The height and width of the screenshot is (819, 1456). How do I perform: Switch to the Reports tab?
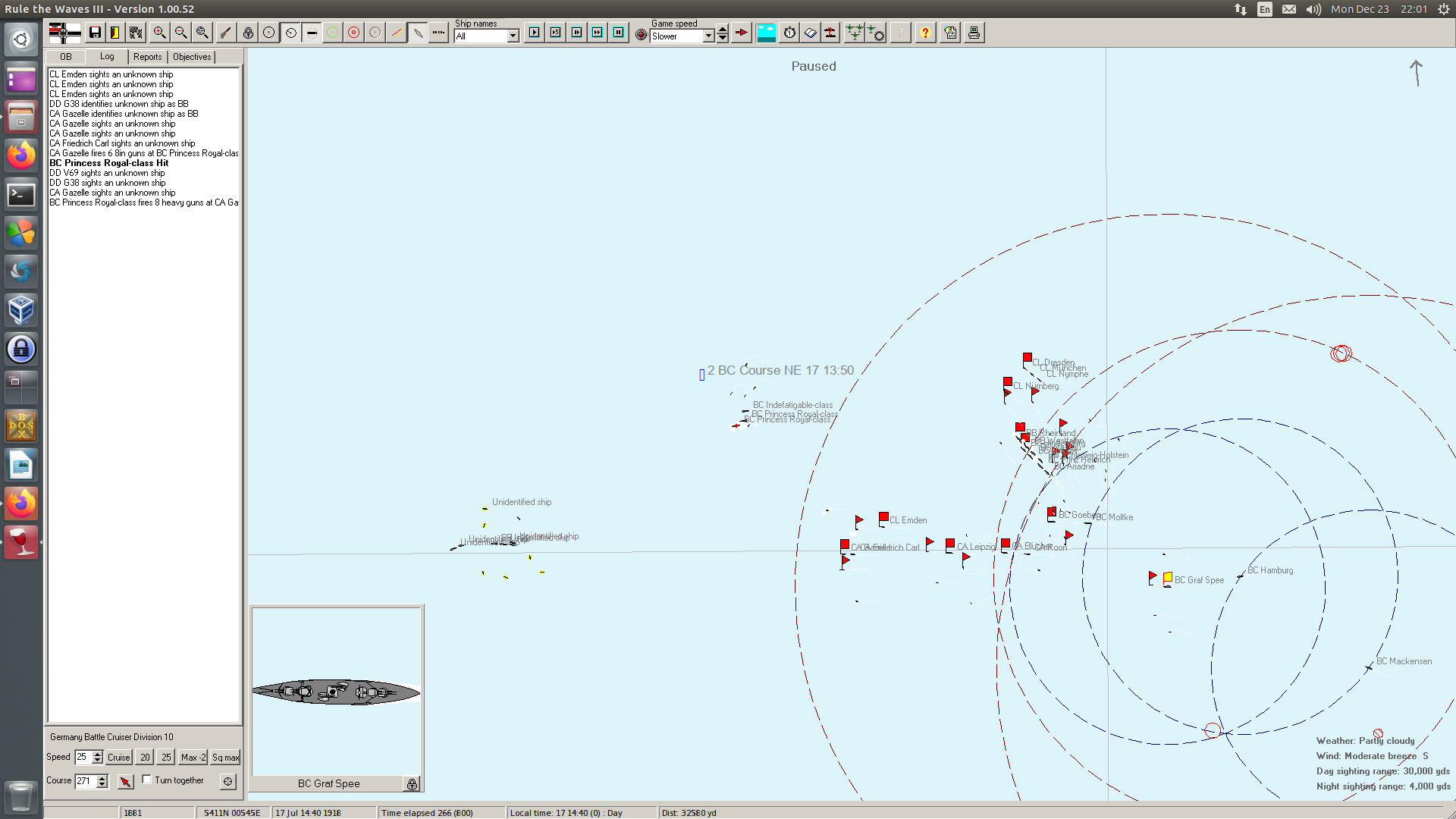pyautogui.click(x=147, y=57)
